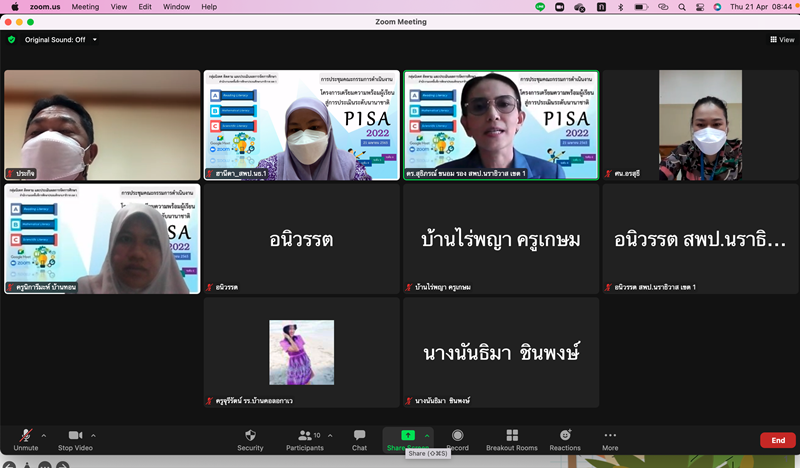Stop Video camera toggle
This screenshot has height=468, width=800.
tap(75, 436)
